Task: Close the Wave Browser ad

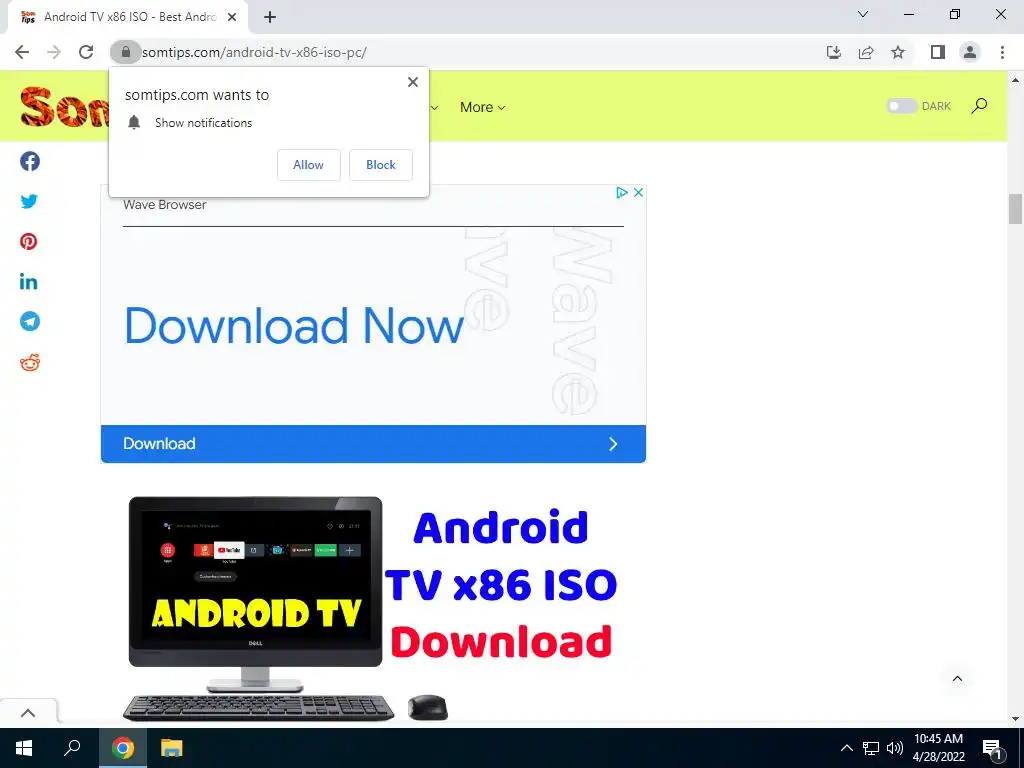Action: tap(639, 193)
